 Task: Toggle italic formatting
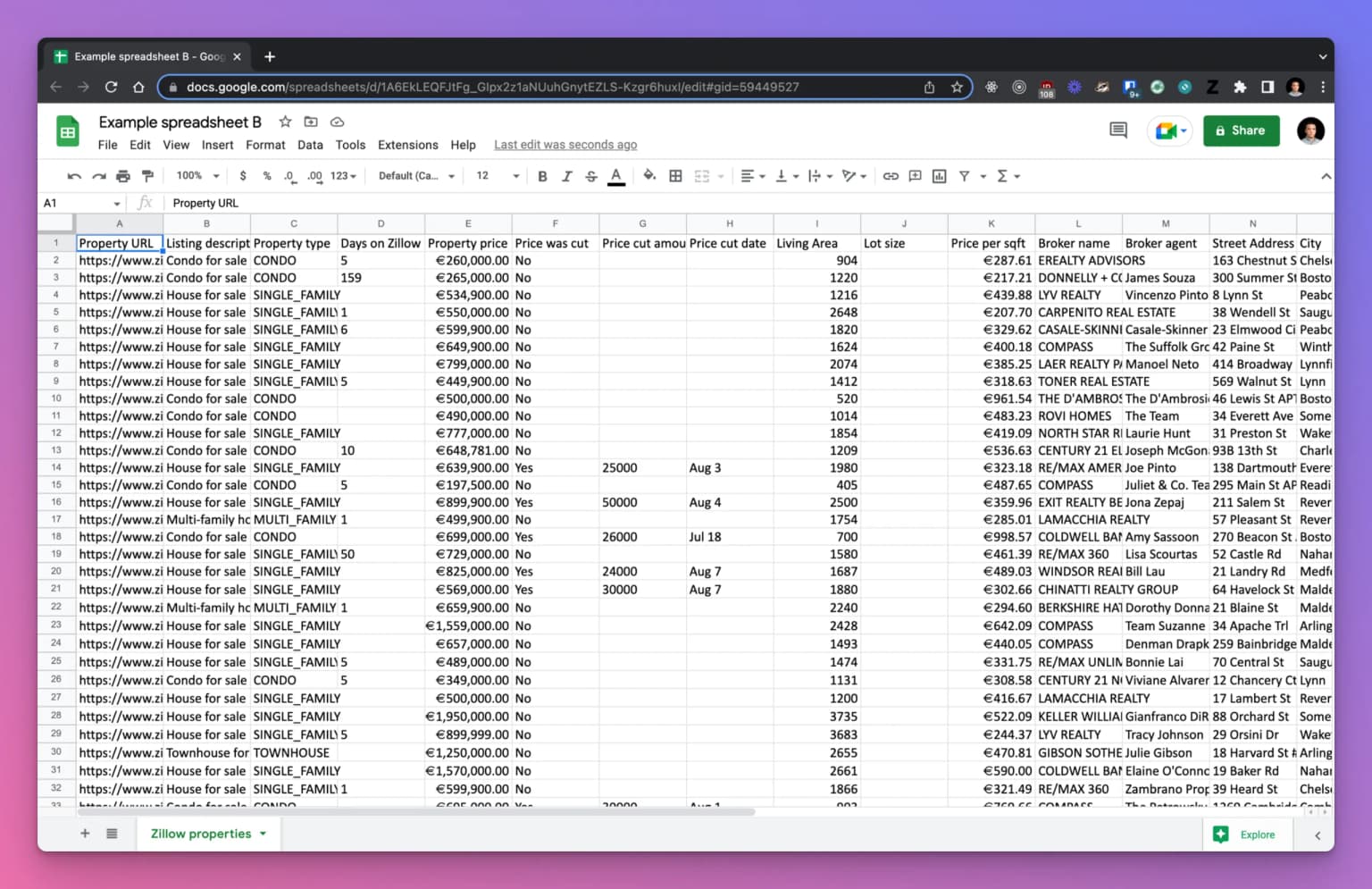pyautogui.click(x=566, y=176)
